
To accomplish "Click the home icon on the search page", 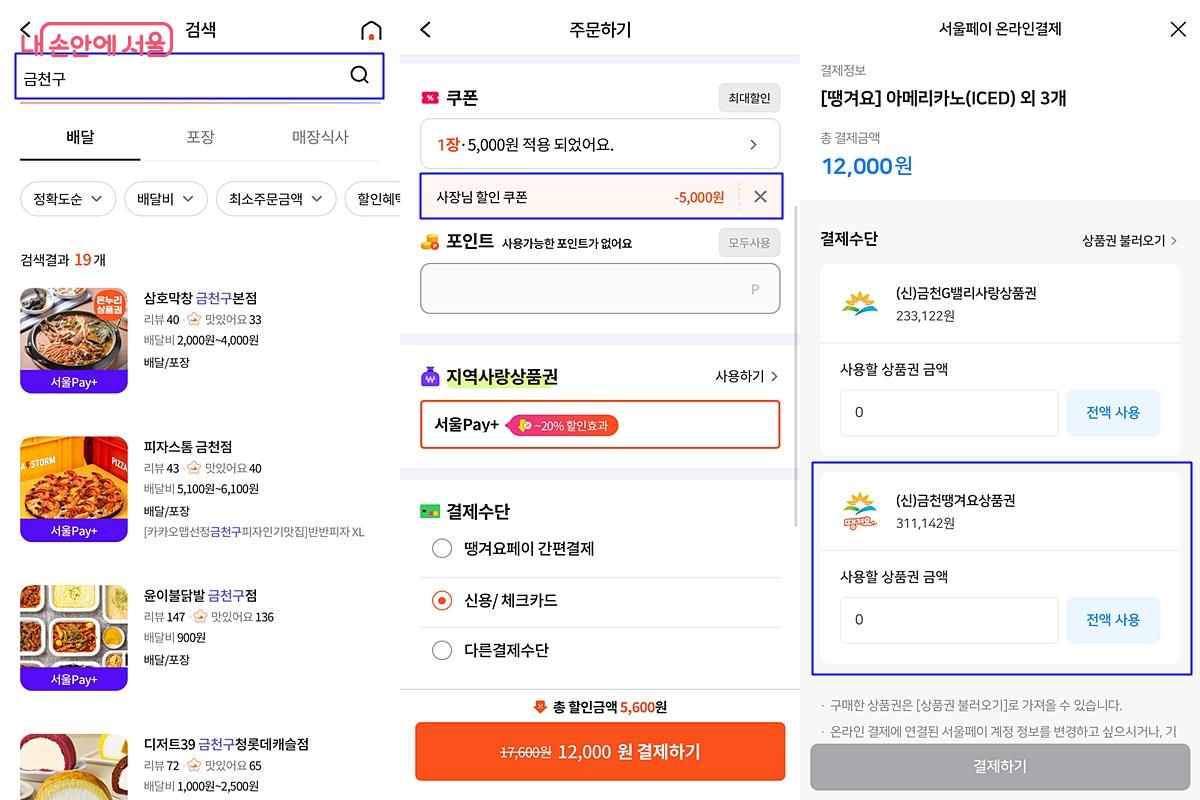I will coord(371,30).
